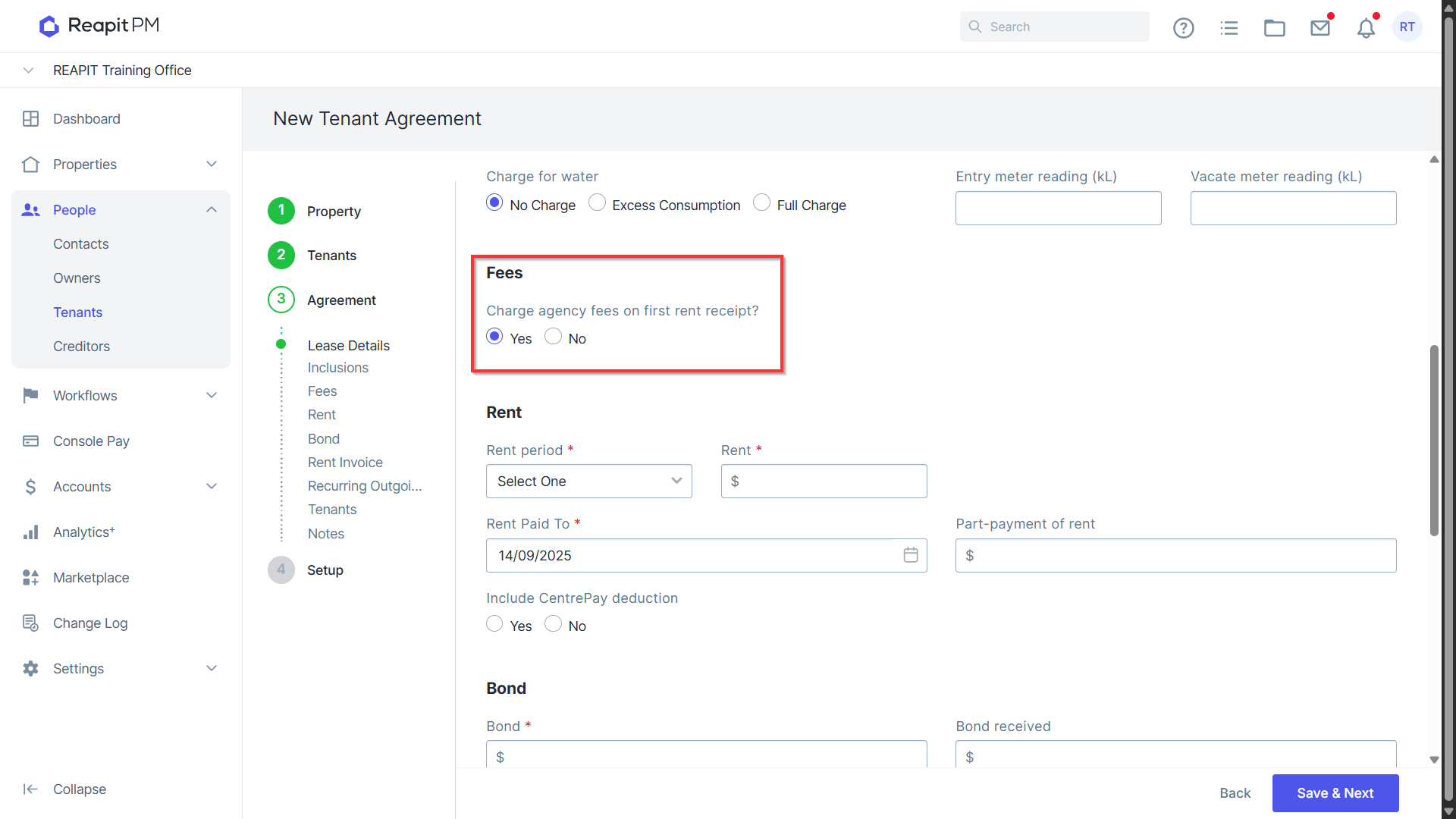Click the Reapit PM logo

click(x=99, y=26)
